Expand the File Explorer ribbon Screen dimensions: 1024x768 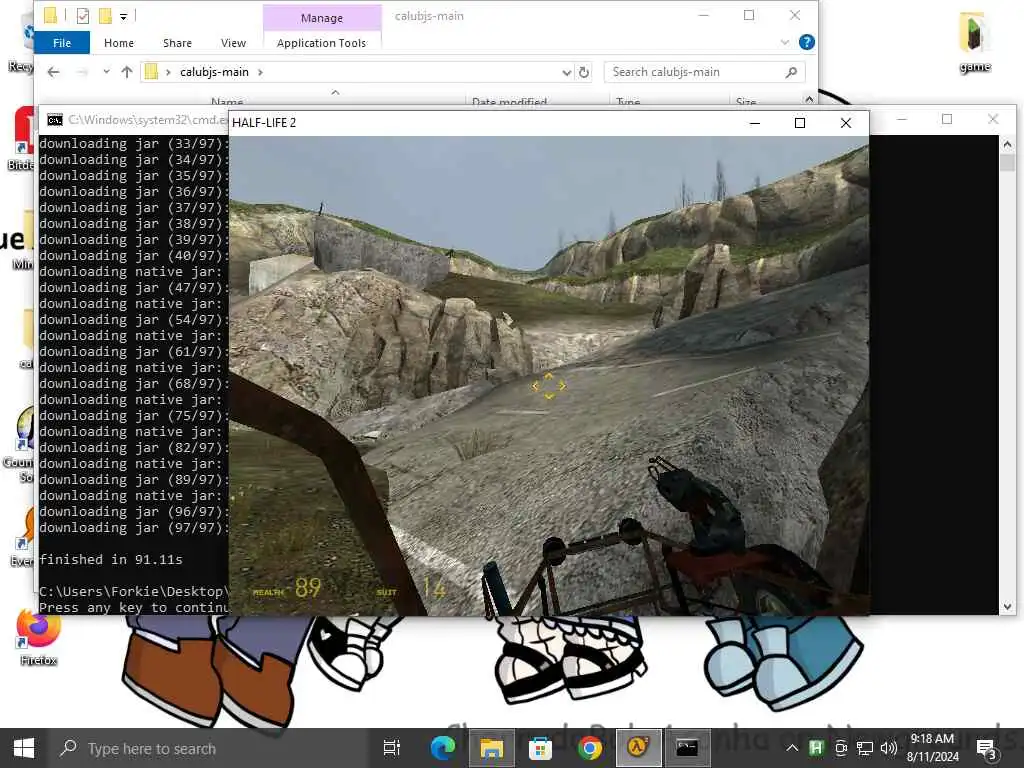coord(784,42)
